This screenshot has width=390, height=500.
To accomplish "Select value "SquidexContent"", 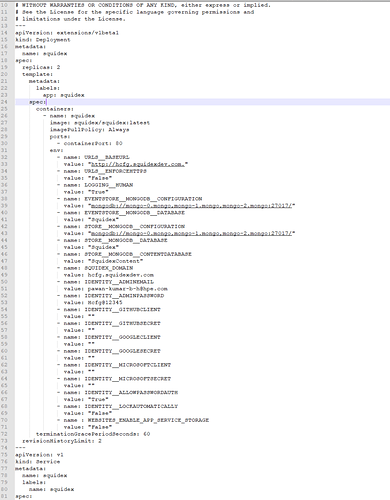I will [x=115, y=261].
